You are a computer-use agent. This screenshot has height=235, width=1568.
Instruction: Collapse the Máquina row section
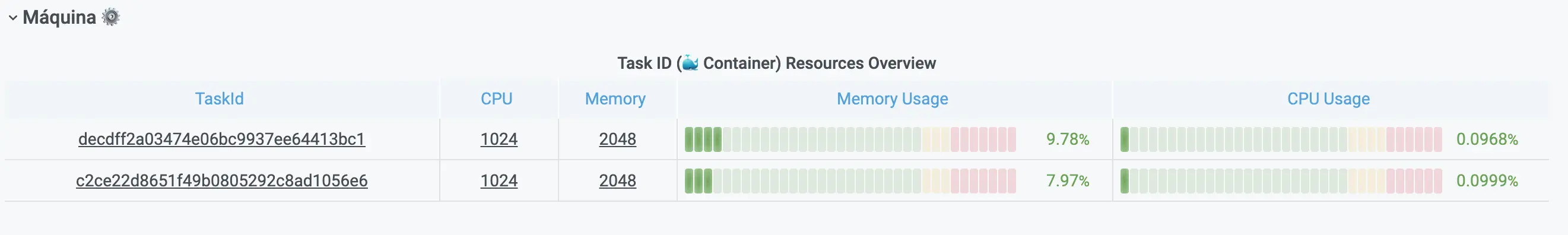click(13, 18)
